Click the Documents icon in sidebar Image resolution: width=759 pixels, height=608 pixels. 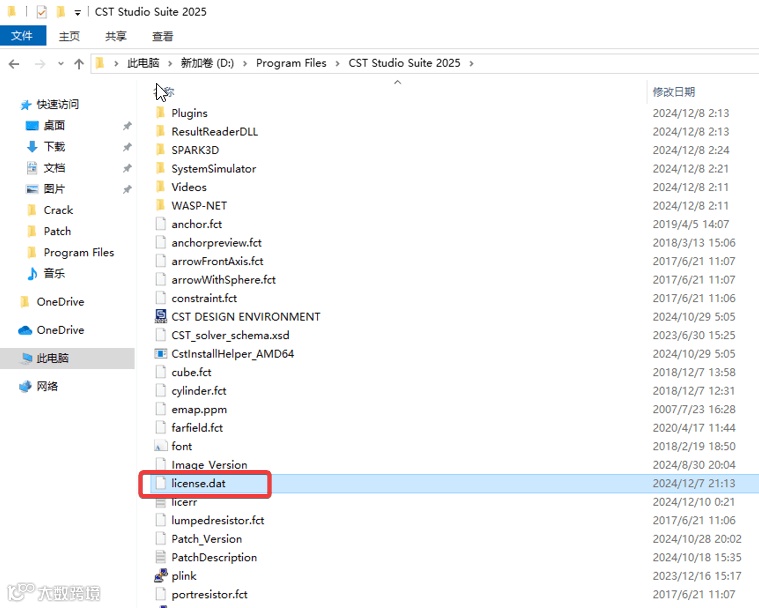click(x=32, y=168)
